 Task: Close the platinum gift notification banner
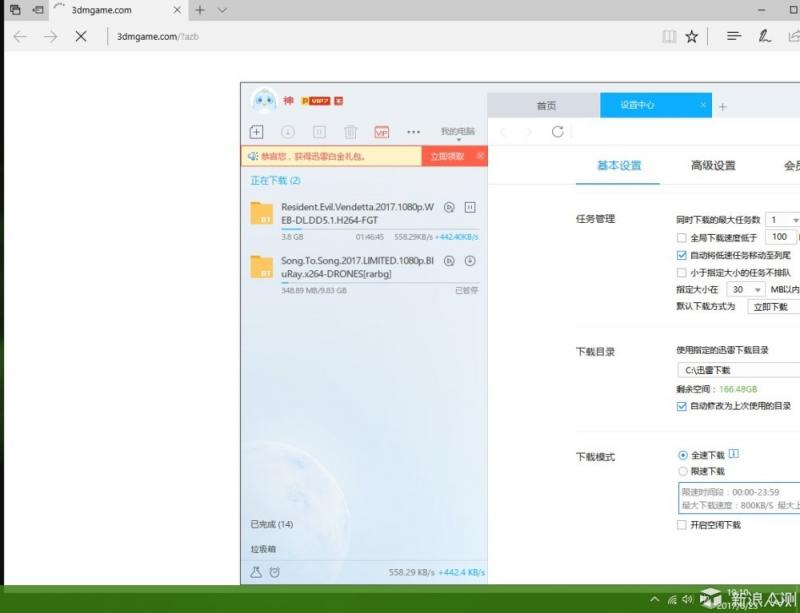[480, 156]
